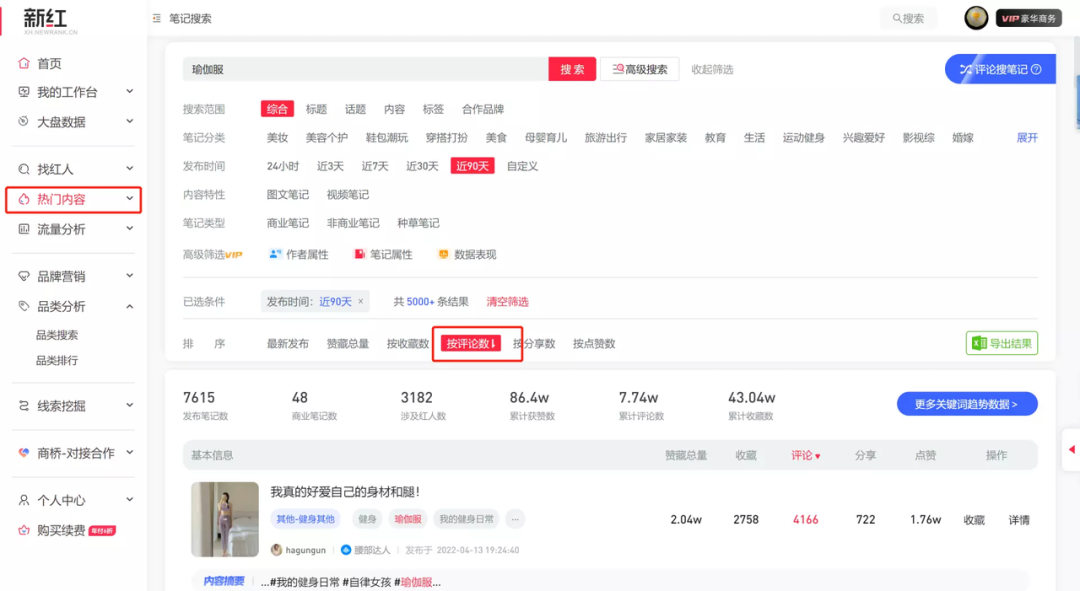Click the 流量分析 chart icon

click(x=24, y=229)
